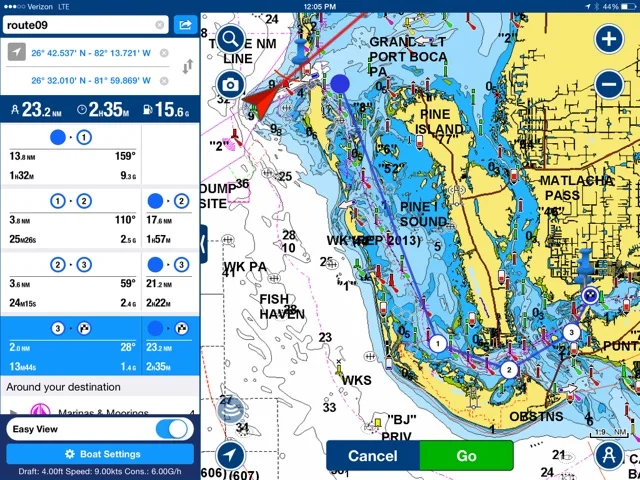Open Boat Settings

(100, 454)
